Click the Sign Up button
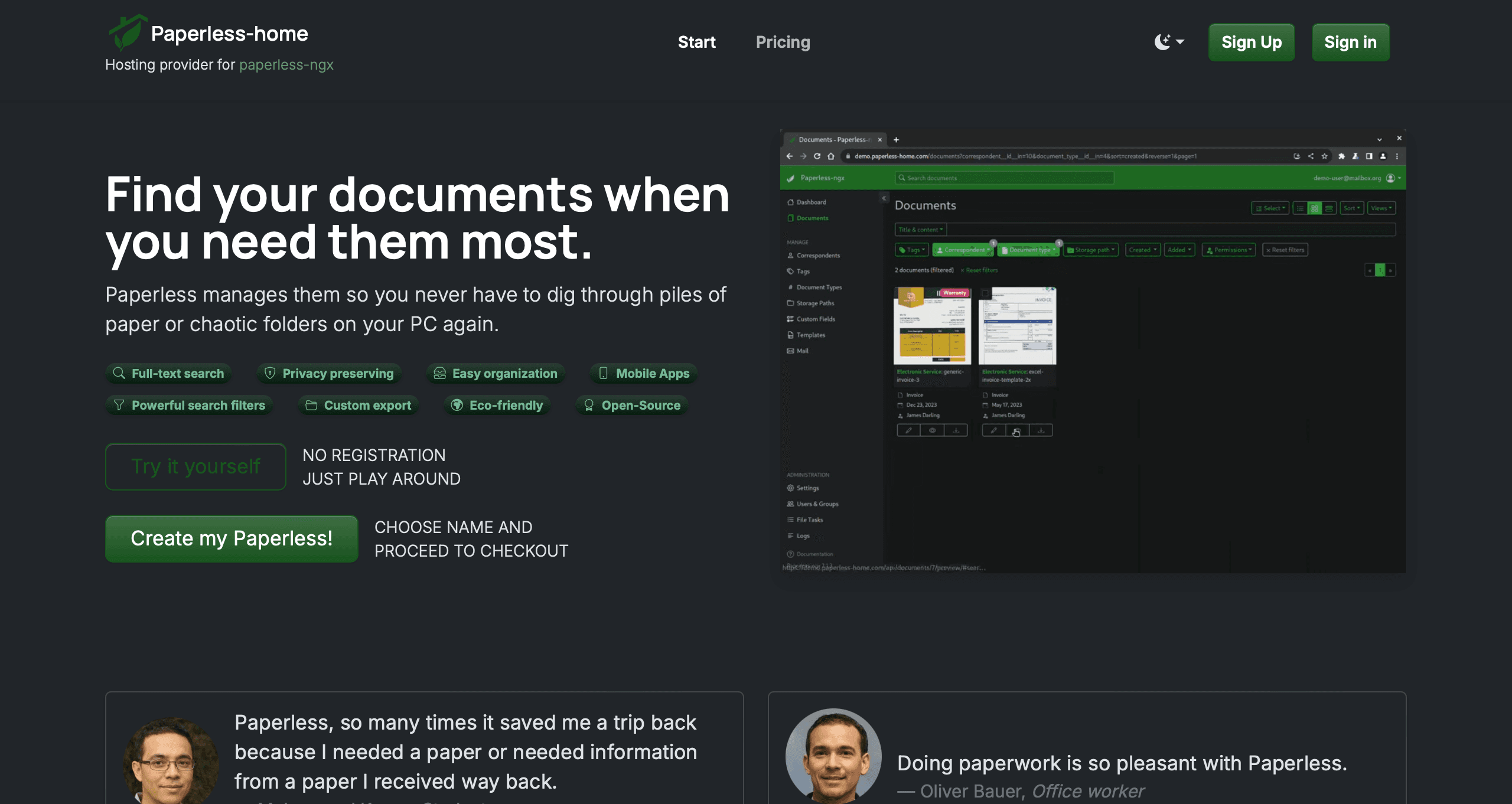 1252,43
